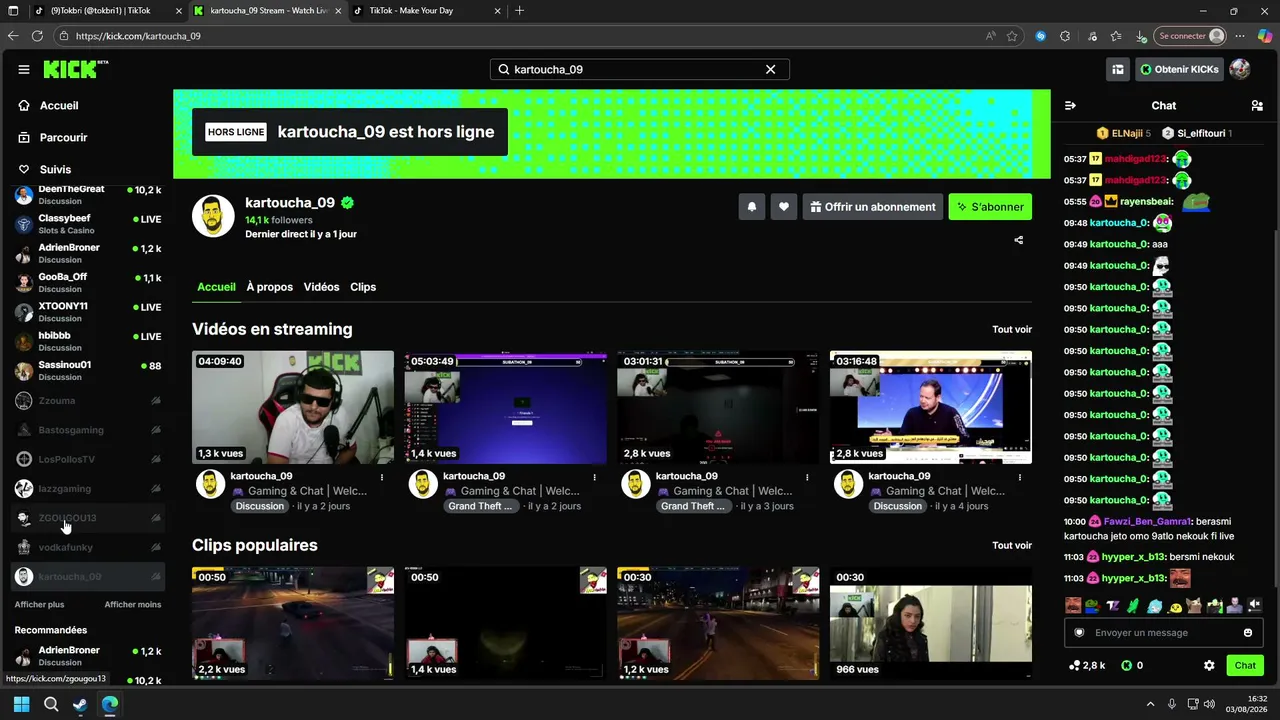Send the message with the green Chat button
1280x720 pixels.
click(1245, 665)
